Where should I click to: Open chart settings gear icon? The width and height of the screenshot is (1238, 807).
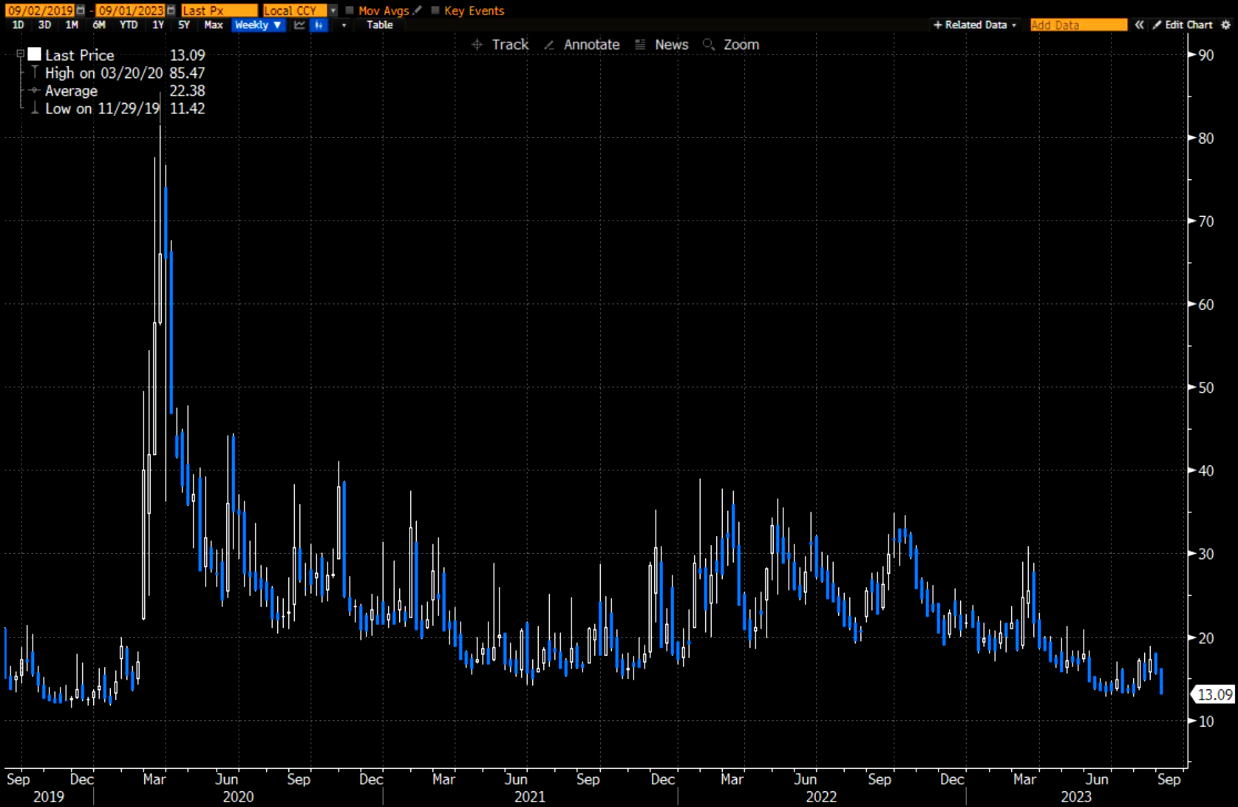1226,25
